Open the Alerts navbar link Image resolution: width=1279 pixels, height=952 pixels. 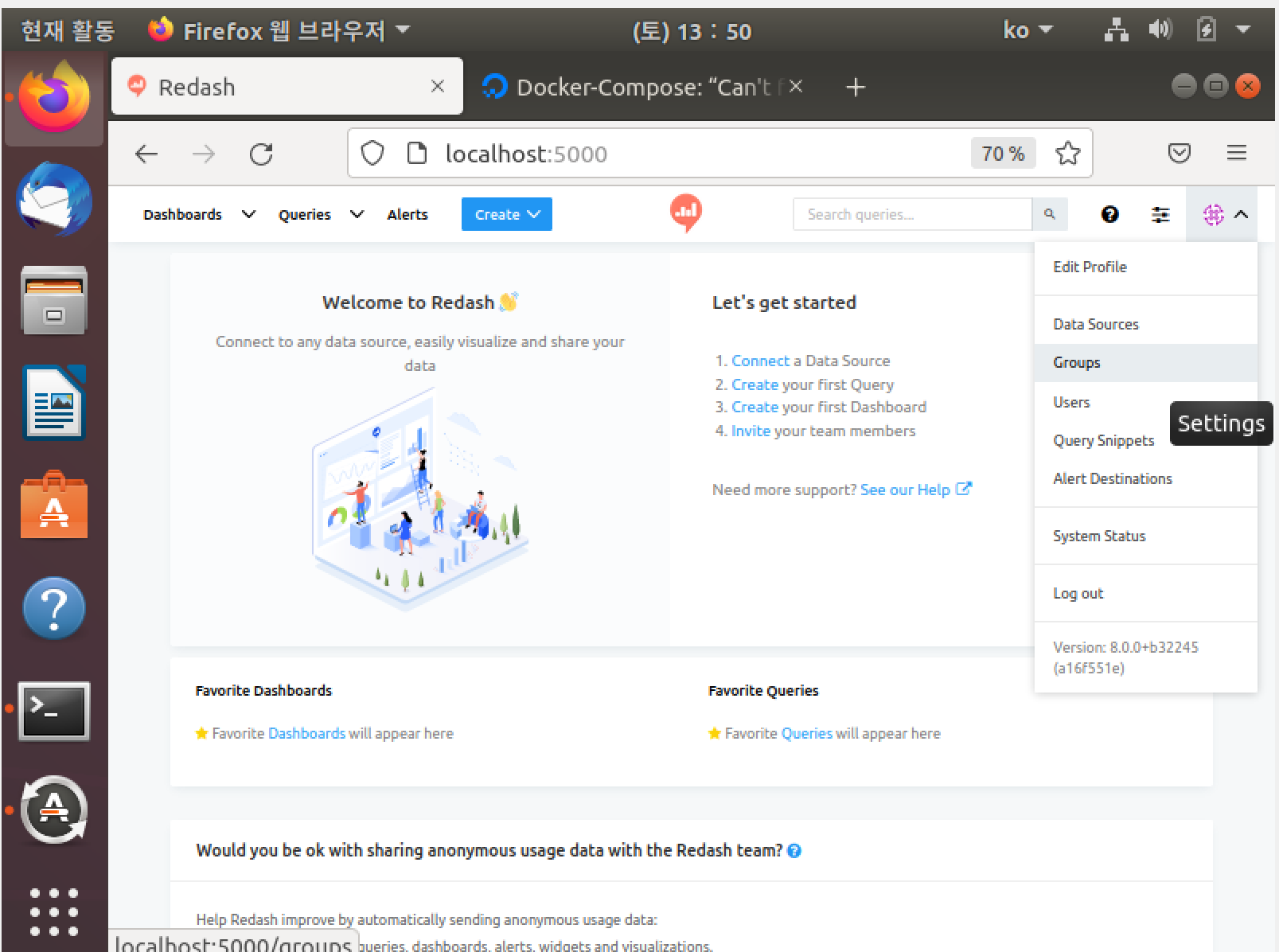point(407,214)
